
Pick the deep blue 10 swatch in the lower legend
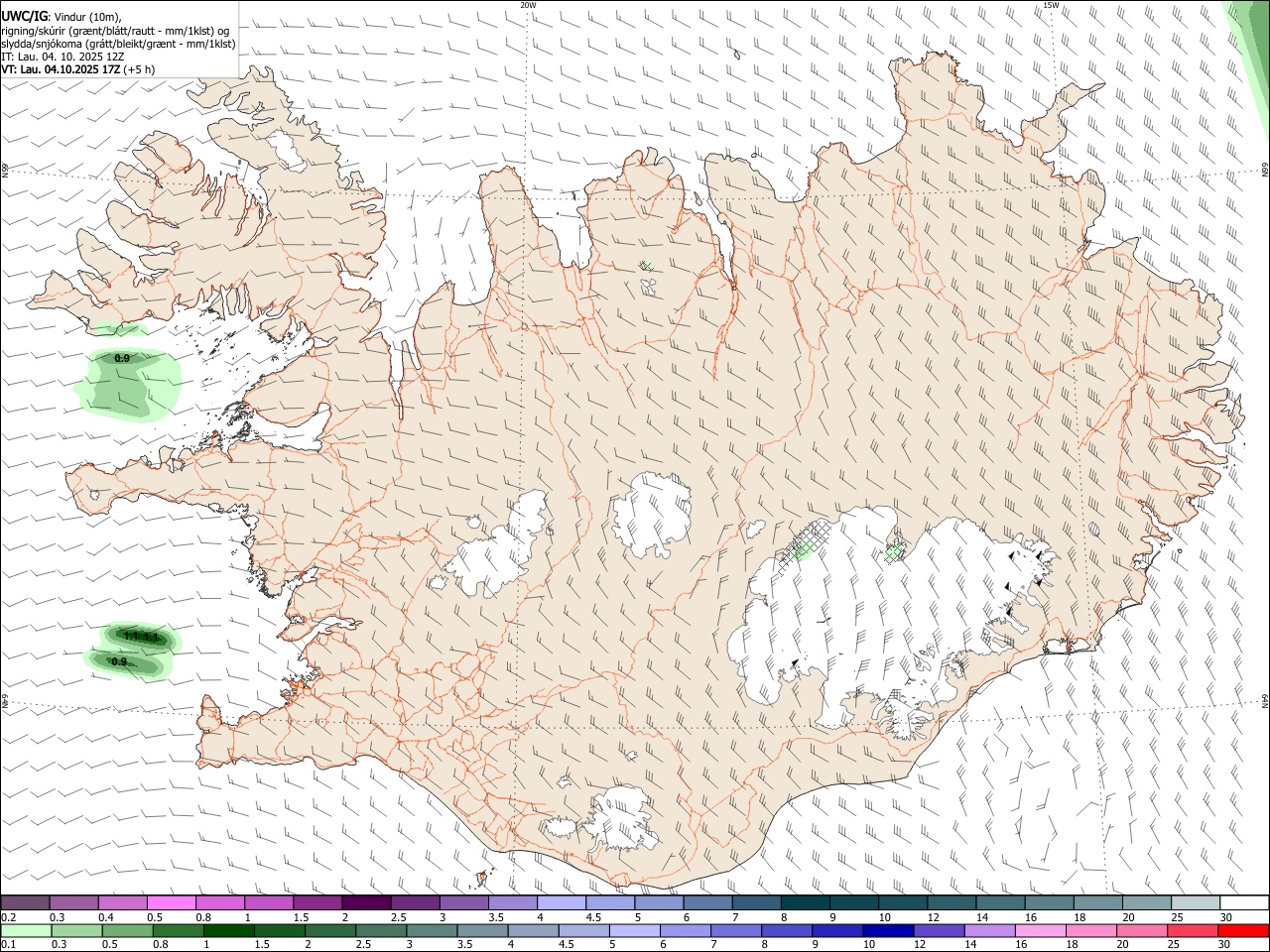pyautogui.click(x=888, y=930)
